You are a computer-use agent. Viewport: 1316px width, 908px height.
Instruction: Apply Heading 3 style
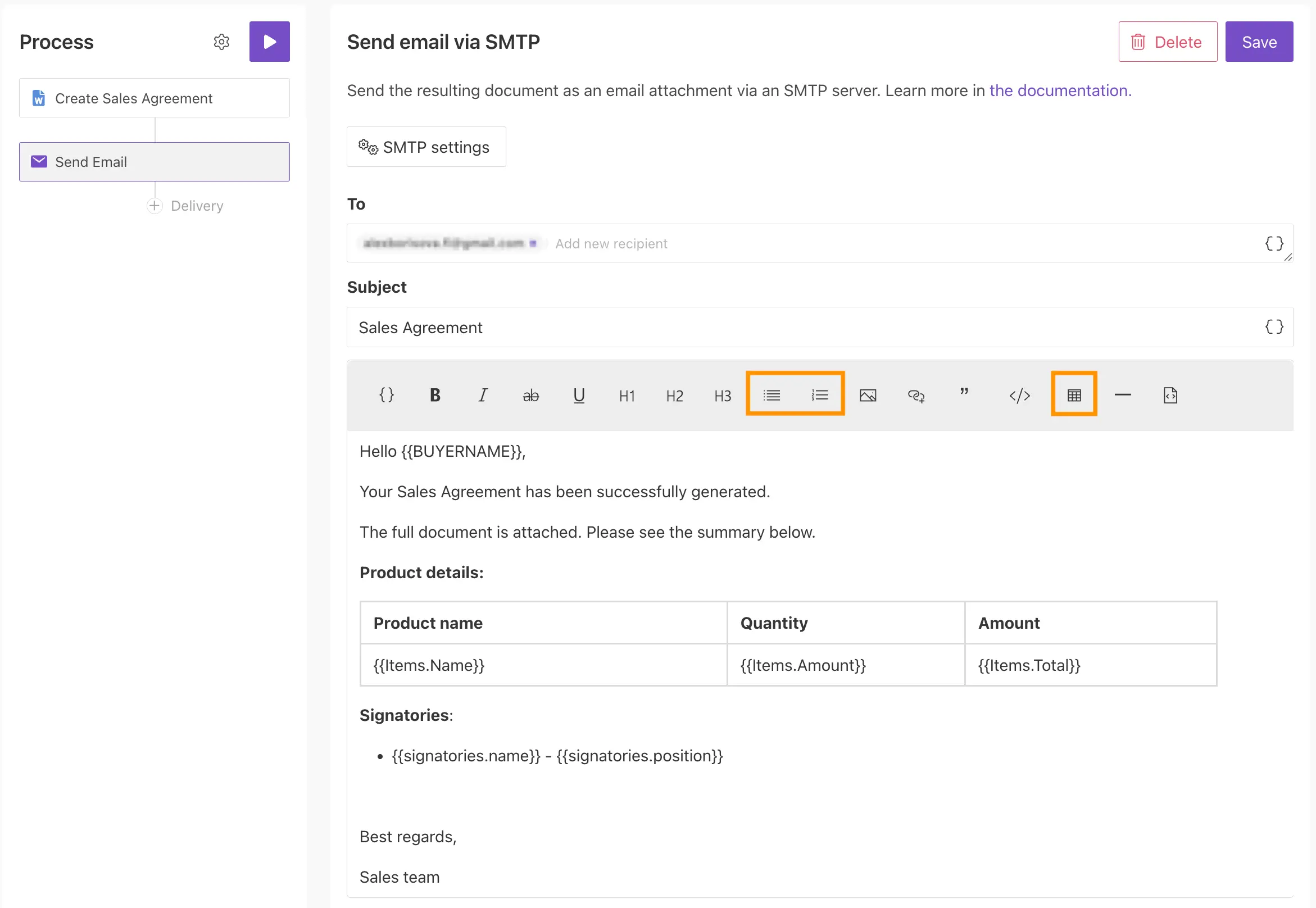(x=723, y=396)
